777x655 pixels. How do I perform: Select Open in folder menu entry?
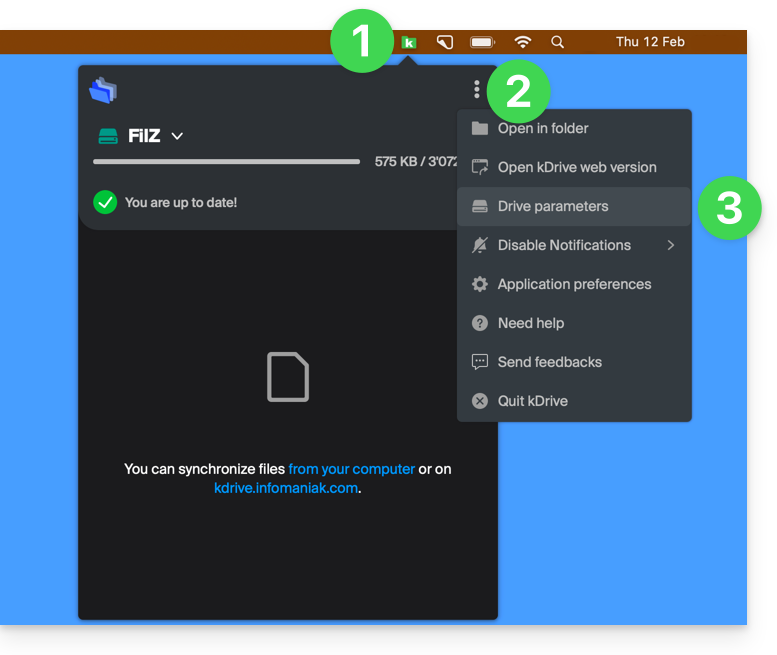click(543, 128)
